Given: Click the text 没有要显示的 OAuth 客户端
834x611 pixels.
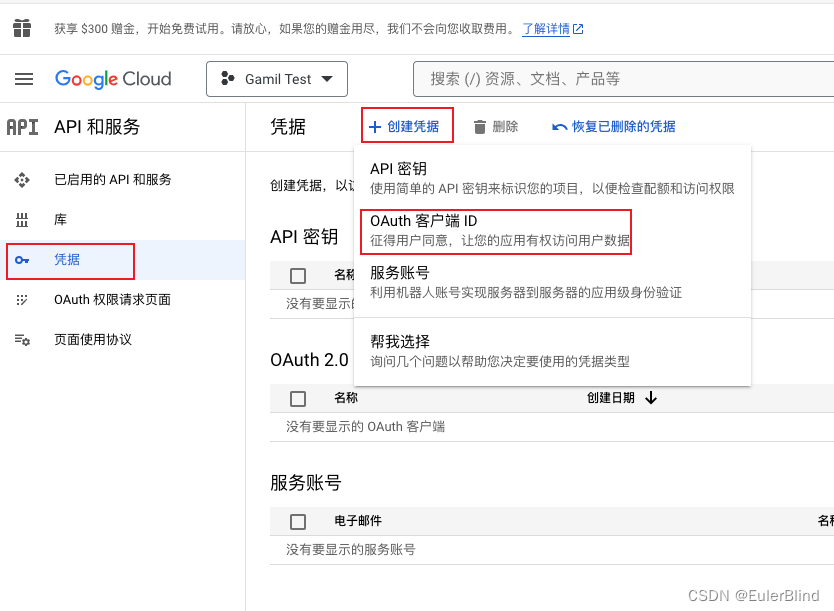Looking at the screenshot, I should pos(365,426).
